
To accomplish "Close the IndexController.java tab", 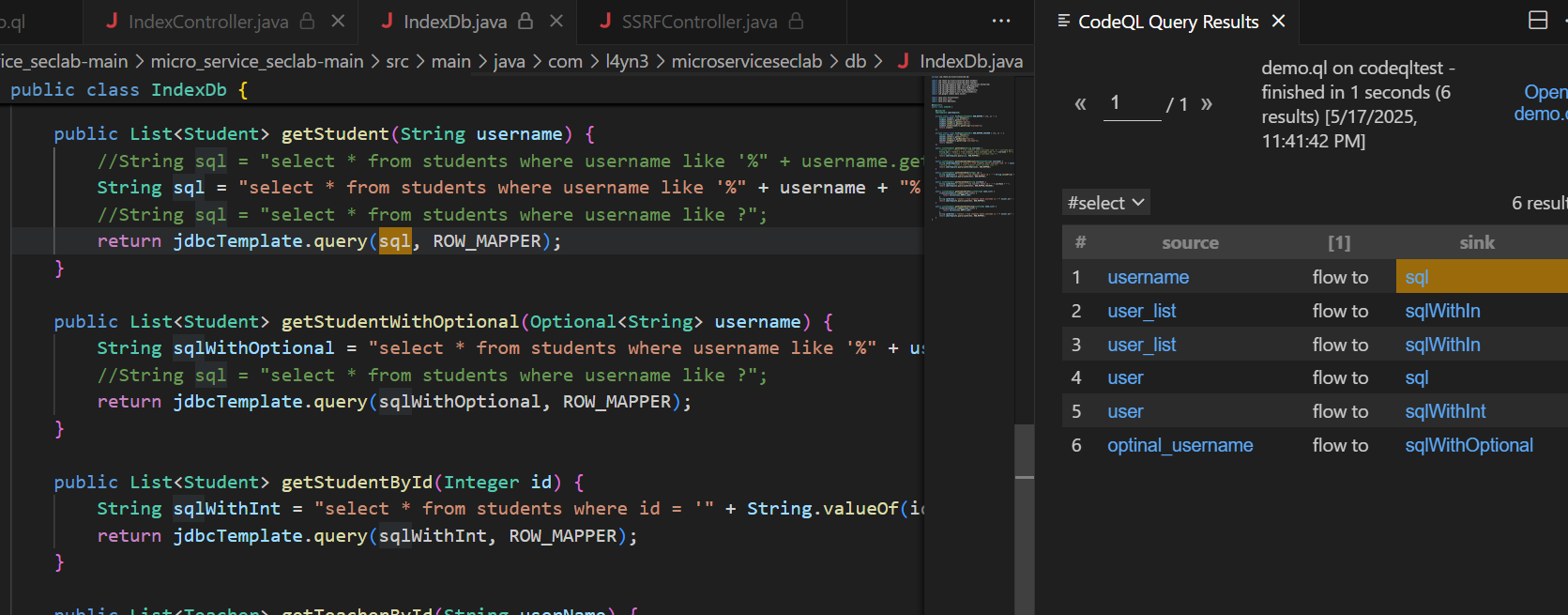I will pyautogui.click(x=338, y=21).
